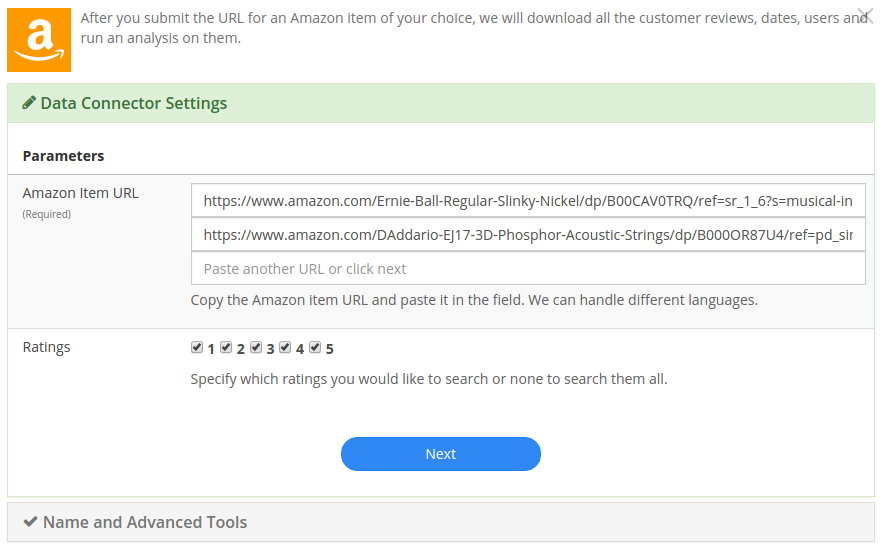Uncheck the rating 1 checkbox

coord(197,347)
